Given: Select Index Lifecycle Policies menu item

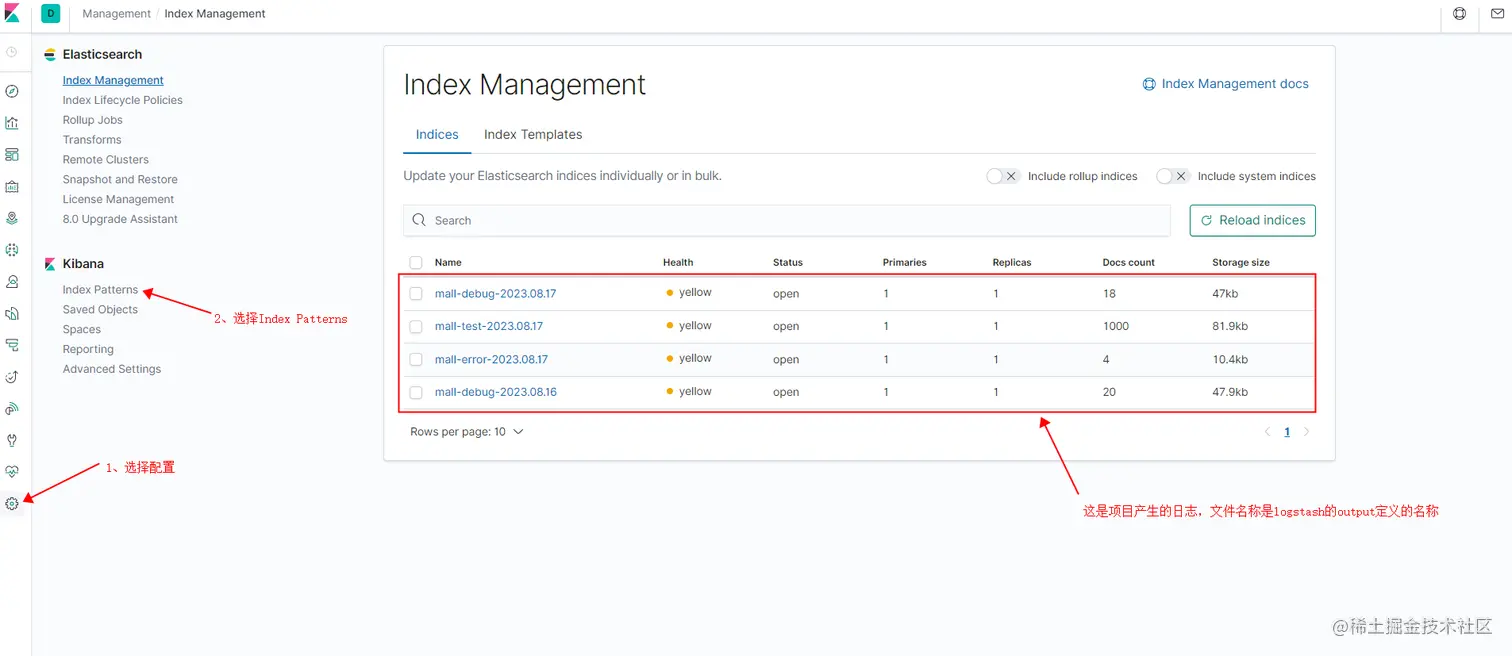Looking at the screenshot, I should tap(123, 100).
